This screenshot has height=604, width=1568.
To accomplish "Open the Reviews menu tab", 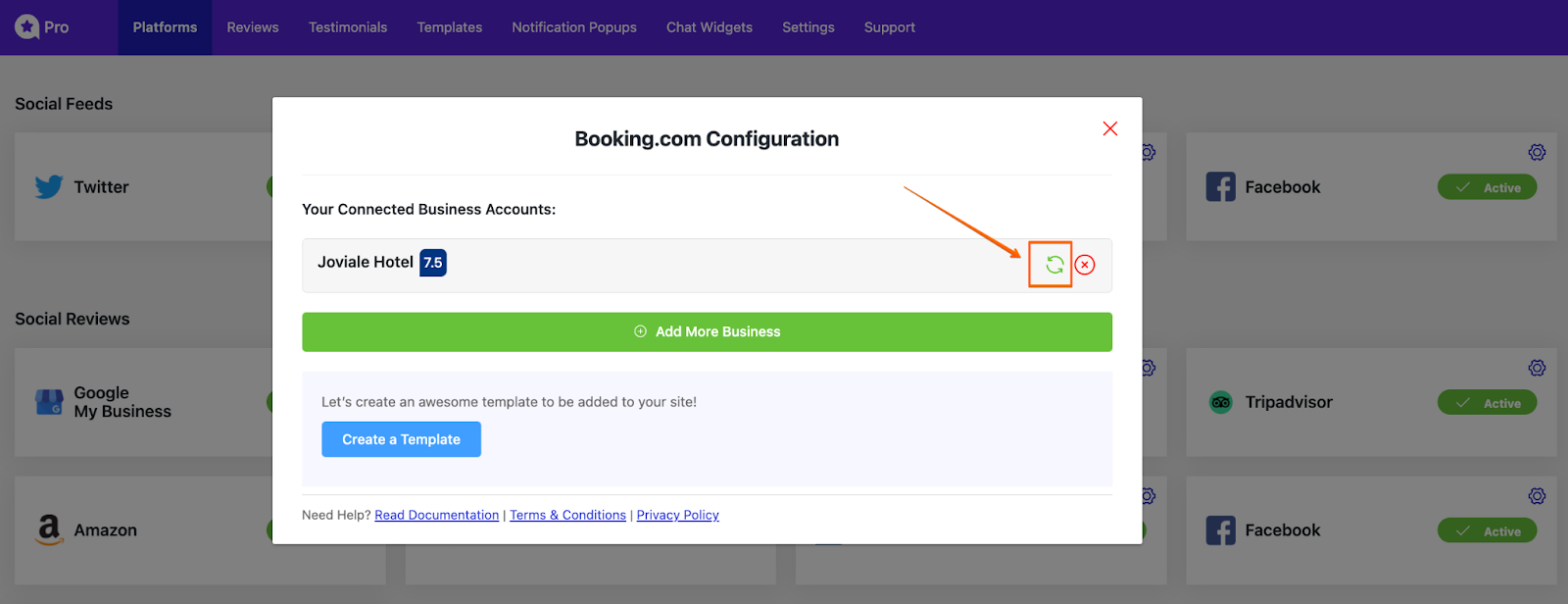I will click(253, 27).
